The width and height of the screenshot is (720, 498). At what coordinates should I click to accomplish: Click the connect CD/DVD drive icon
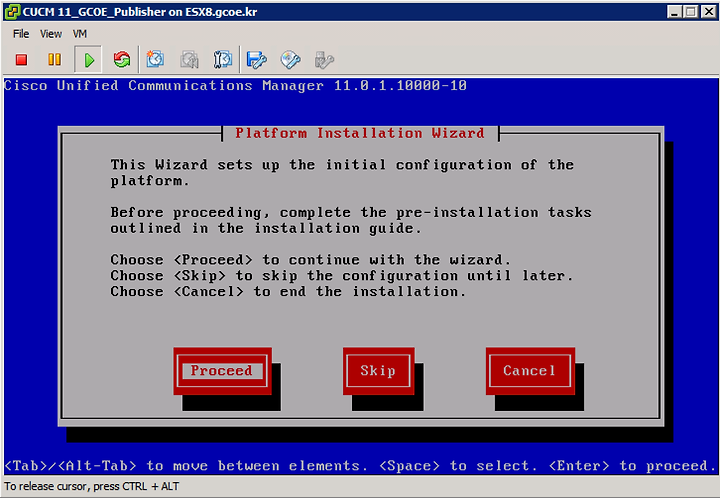coord(290,60)
